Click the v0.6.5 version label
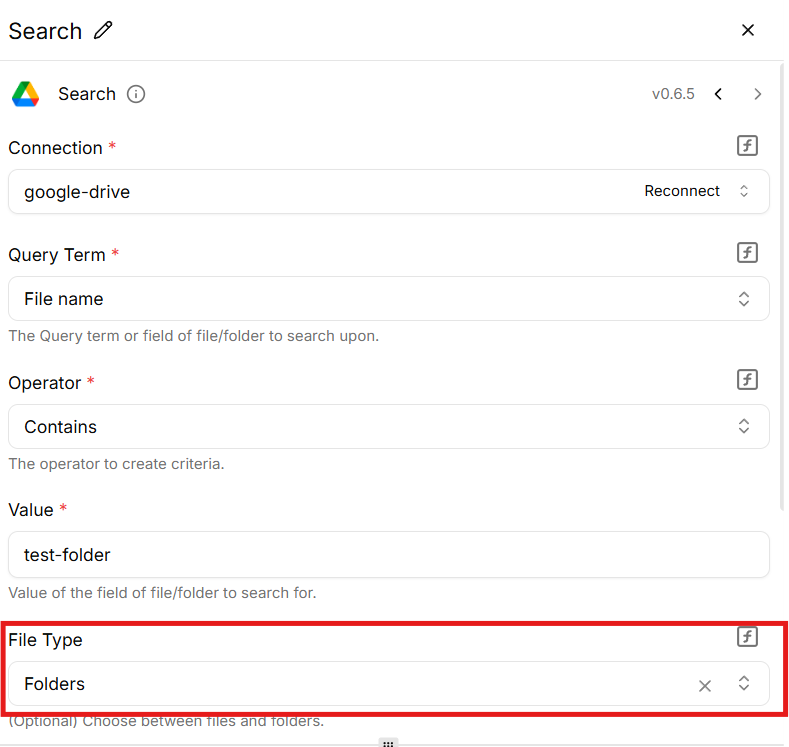The image size is (789, 747). pos(673,94)
